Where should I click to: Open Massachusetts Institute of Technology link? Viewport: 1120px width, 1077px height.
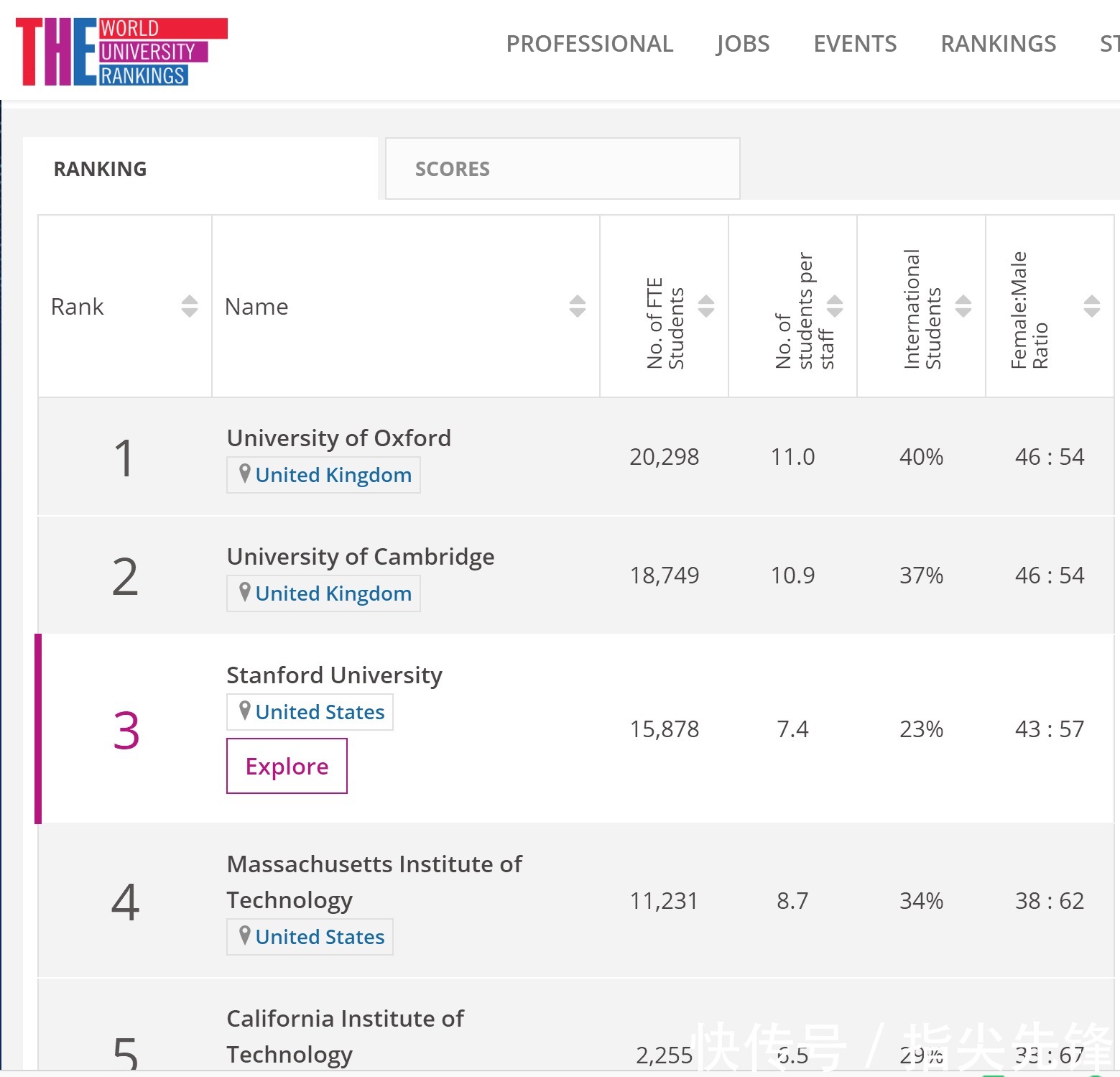pyautogui.click(x=374, y=882)
